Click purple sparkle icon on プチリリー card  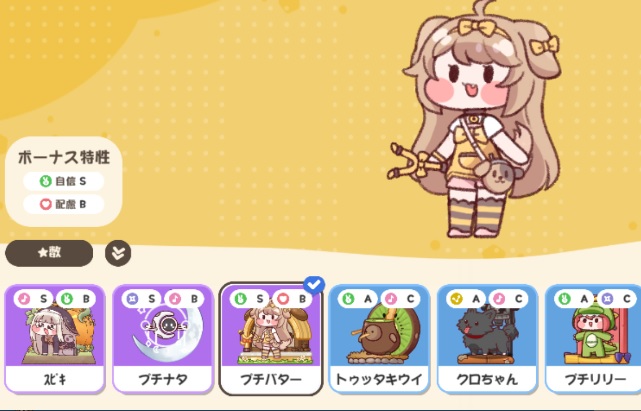pyautogui.click(x=606, y=299)
